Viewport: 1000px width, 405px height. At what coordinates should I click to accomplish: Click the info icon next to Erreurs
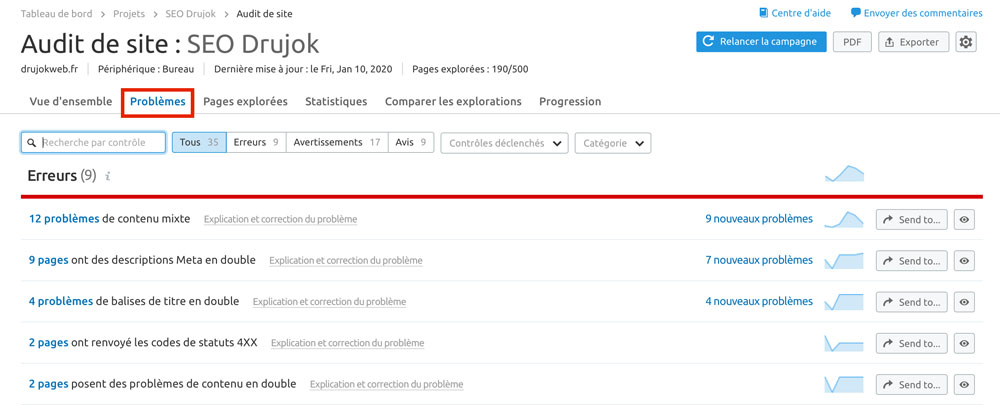pyautogui.click(x=108, y=176)
